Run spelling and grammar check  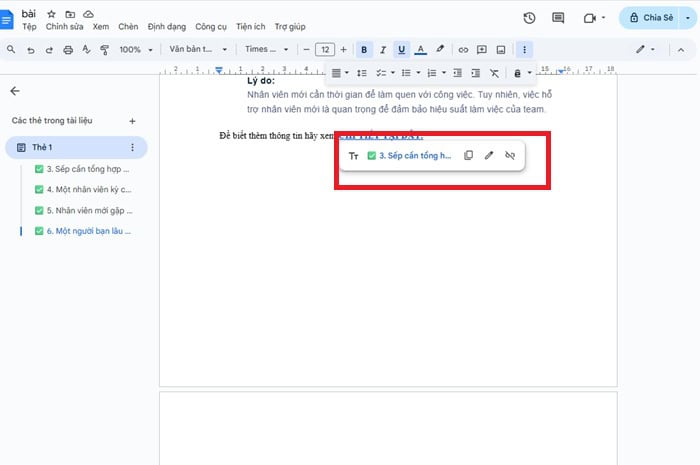point(86,50)
